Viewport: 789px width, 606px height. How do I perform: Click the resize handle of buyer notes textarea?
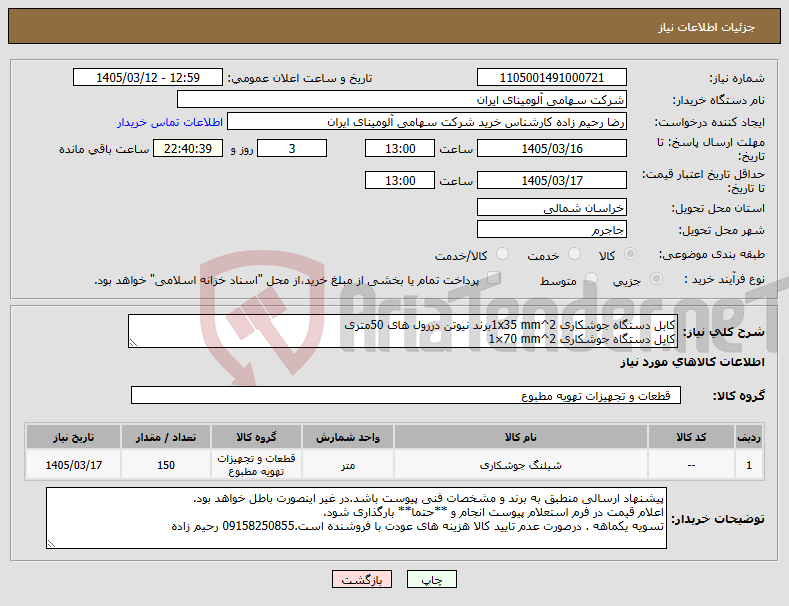click(x=51, y=544)
